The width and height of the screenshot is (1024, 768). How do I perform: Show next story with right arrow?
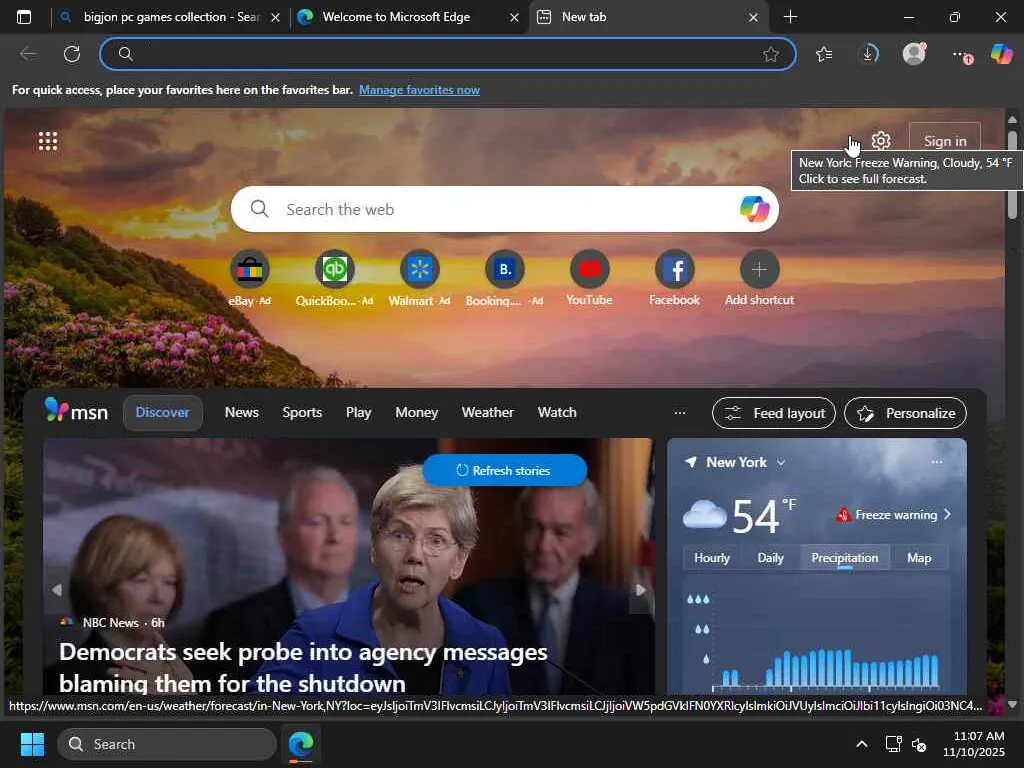(641, 590)
